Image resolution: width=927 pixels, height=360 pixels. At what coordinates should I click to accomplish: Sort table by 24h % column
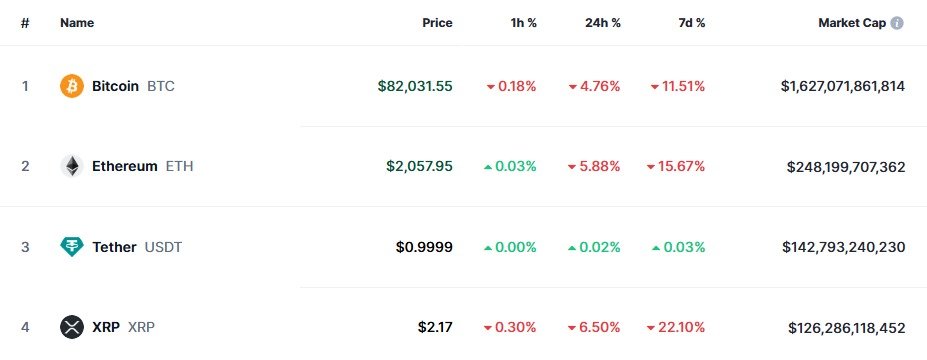(602, 23)
